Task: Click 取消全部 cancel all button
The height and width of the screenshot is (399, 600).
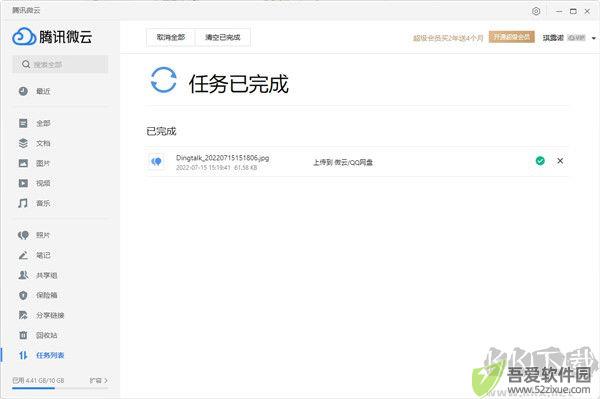Action: [x=171, y=37]
